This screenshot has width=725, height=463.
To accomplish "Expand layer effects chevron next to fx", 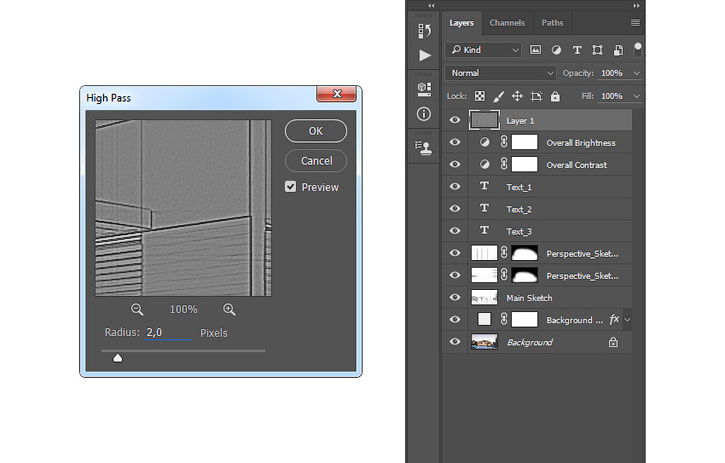I will [627, 320].
